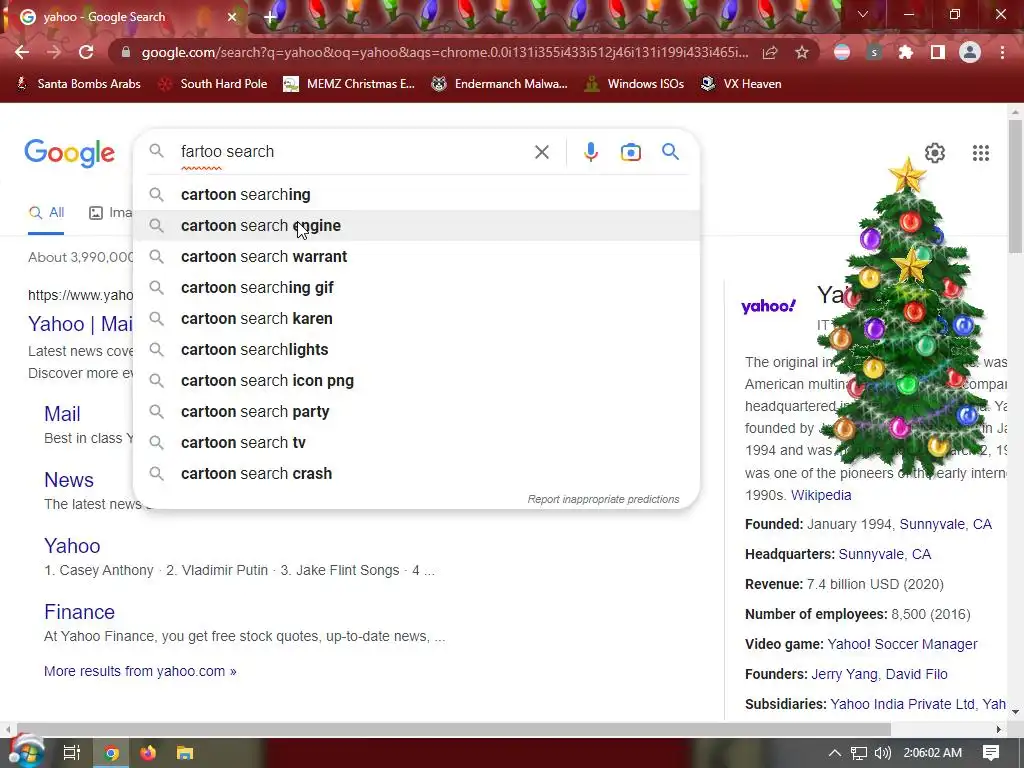Select suggestion cartoon search warrant
Image resolution: width=1024 pixels, height=768 pixels.
(x=416, y=257)
